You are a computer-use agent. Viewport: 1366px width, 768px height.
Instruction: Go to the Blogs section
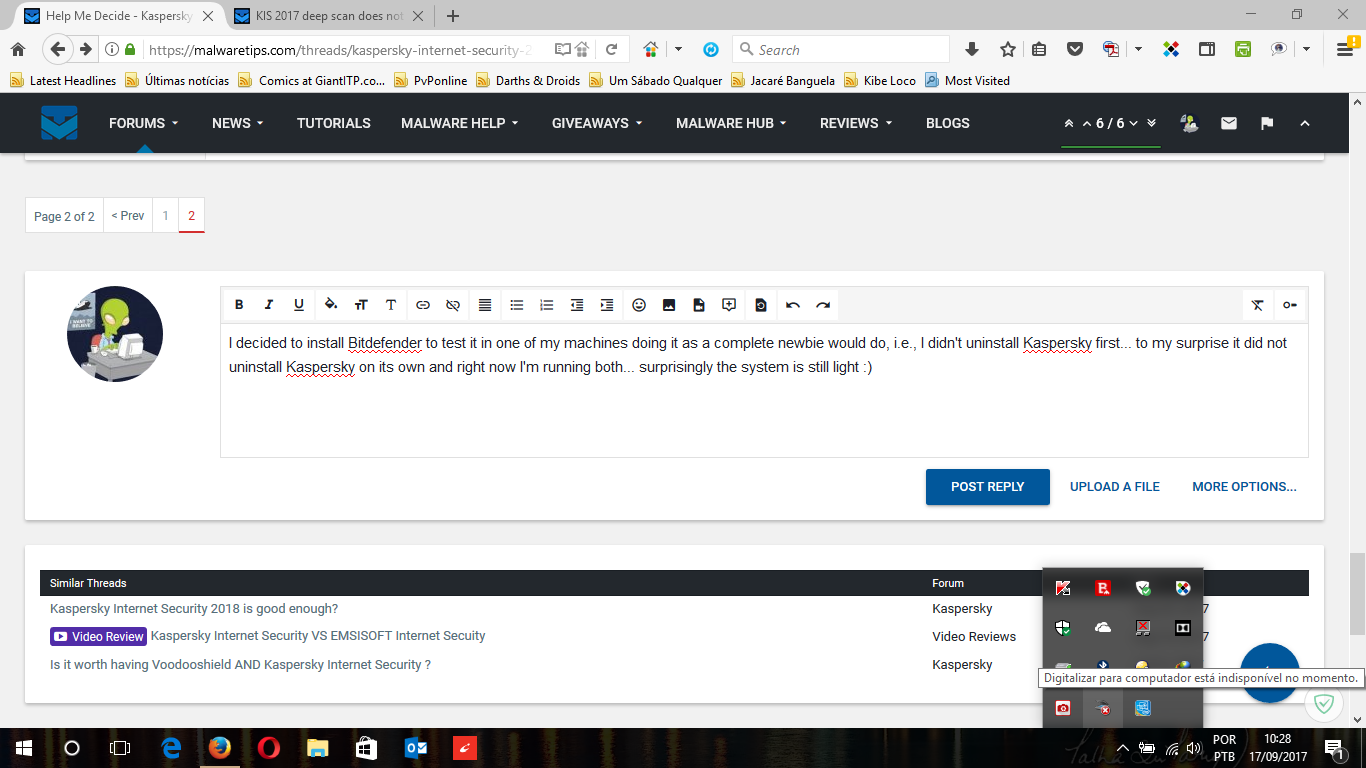click(948, 123)
